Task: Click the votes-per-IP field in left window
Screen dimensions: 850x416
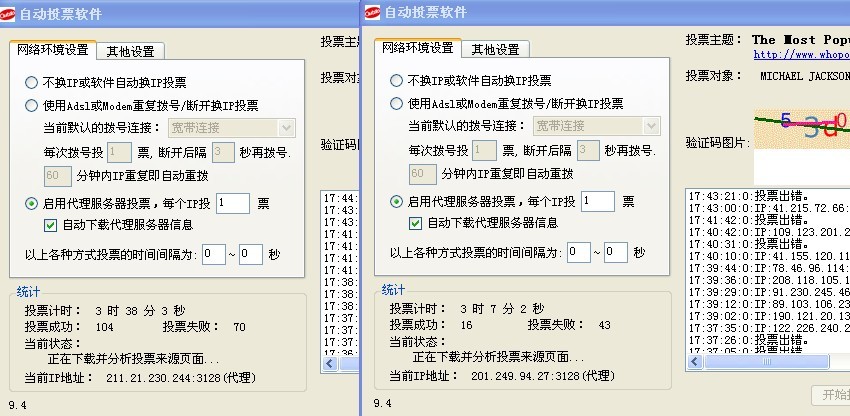Action: [x=233, y=204]
